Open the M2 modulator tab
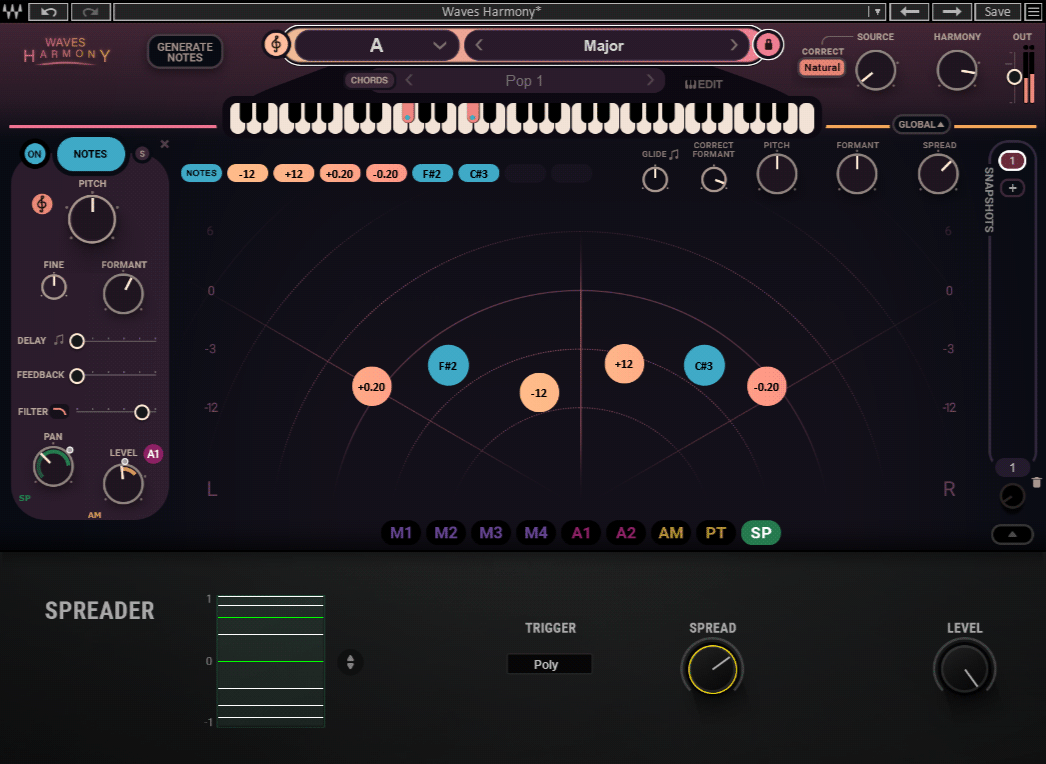 point(446,532)
